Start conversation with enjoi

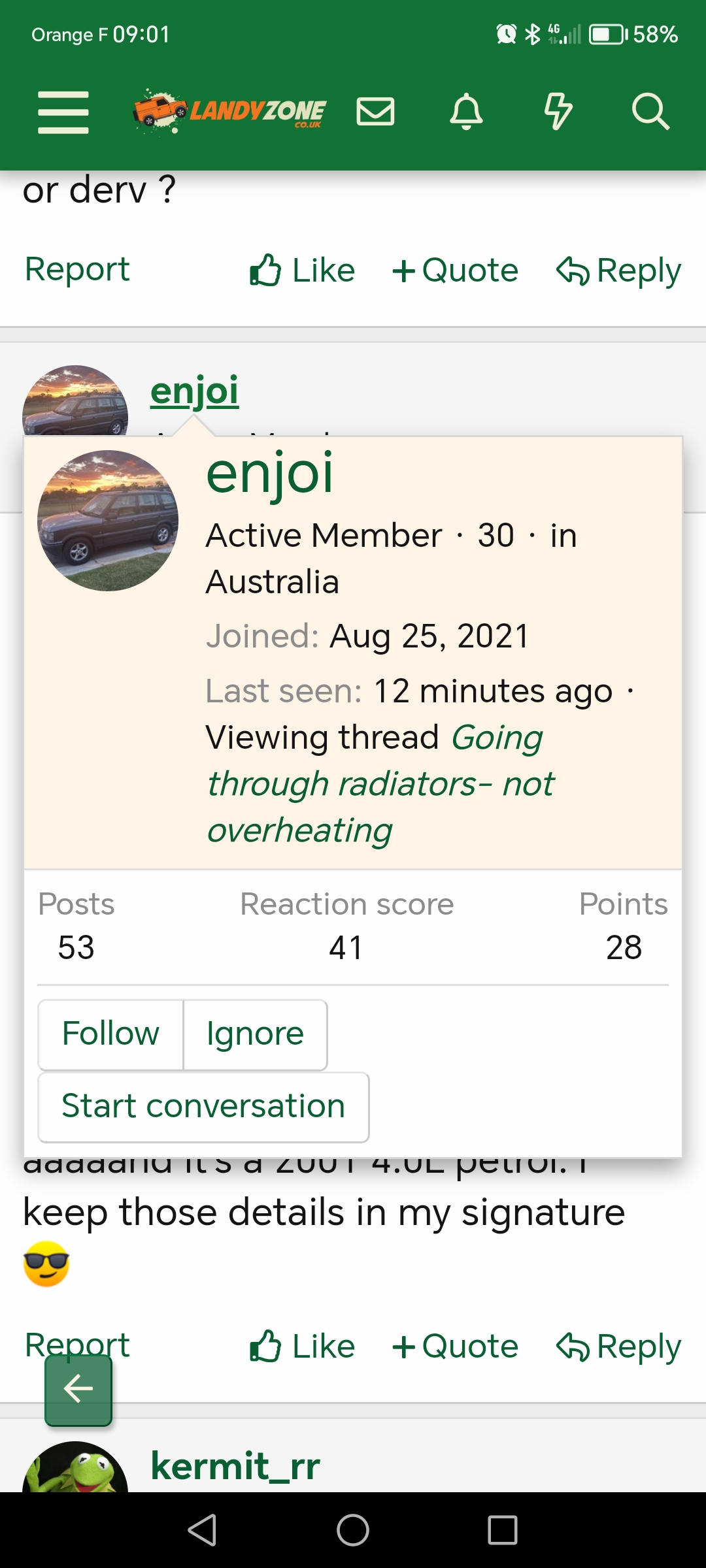[x=203, y=1107]
